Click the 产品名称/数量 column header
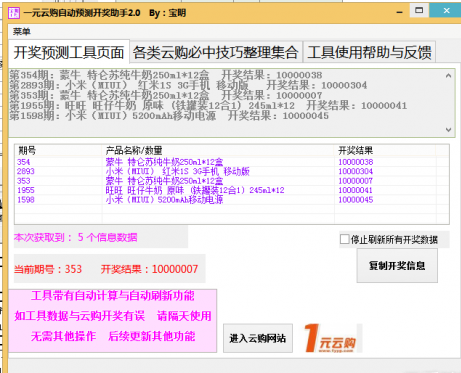The height and width of the screenshot is (373, 461). (218, 150)
